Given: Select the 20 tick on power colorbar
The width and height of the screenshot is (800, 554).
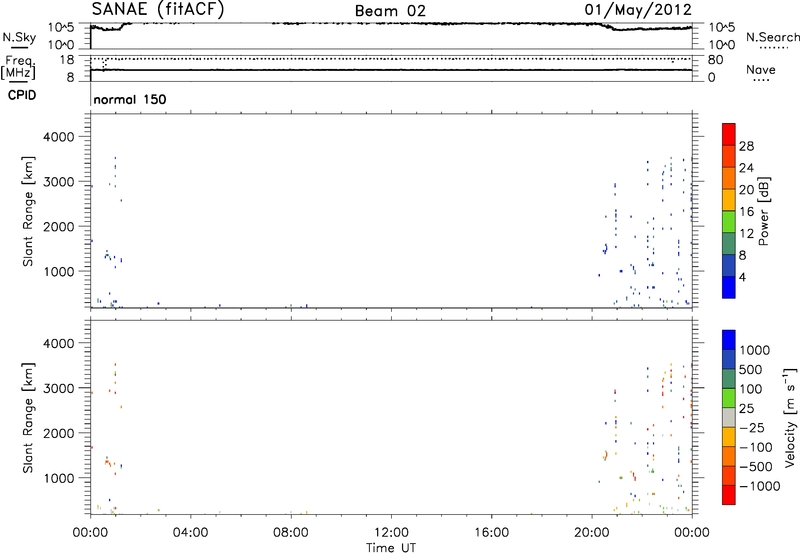Looking at the screenshot, I should coord(746,190).
